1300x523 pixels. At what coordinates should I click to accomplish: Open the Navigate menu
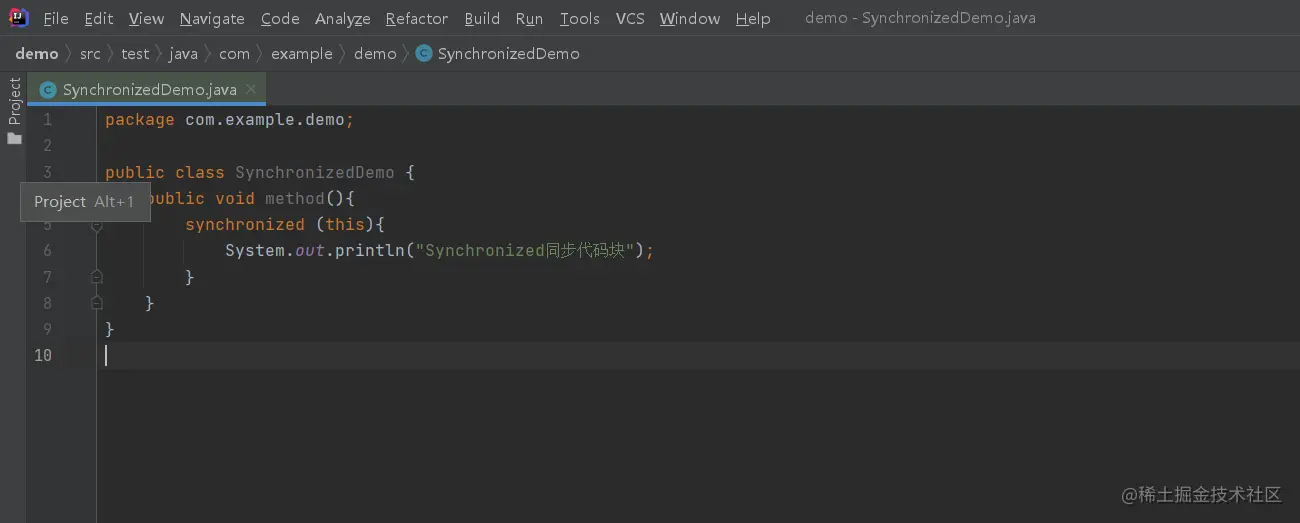point(212,18)
